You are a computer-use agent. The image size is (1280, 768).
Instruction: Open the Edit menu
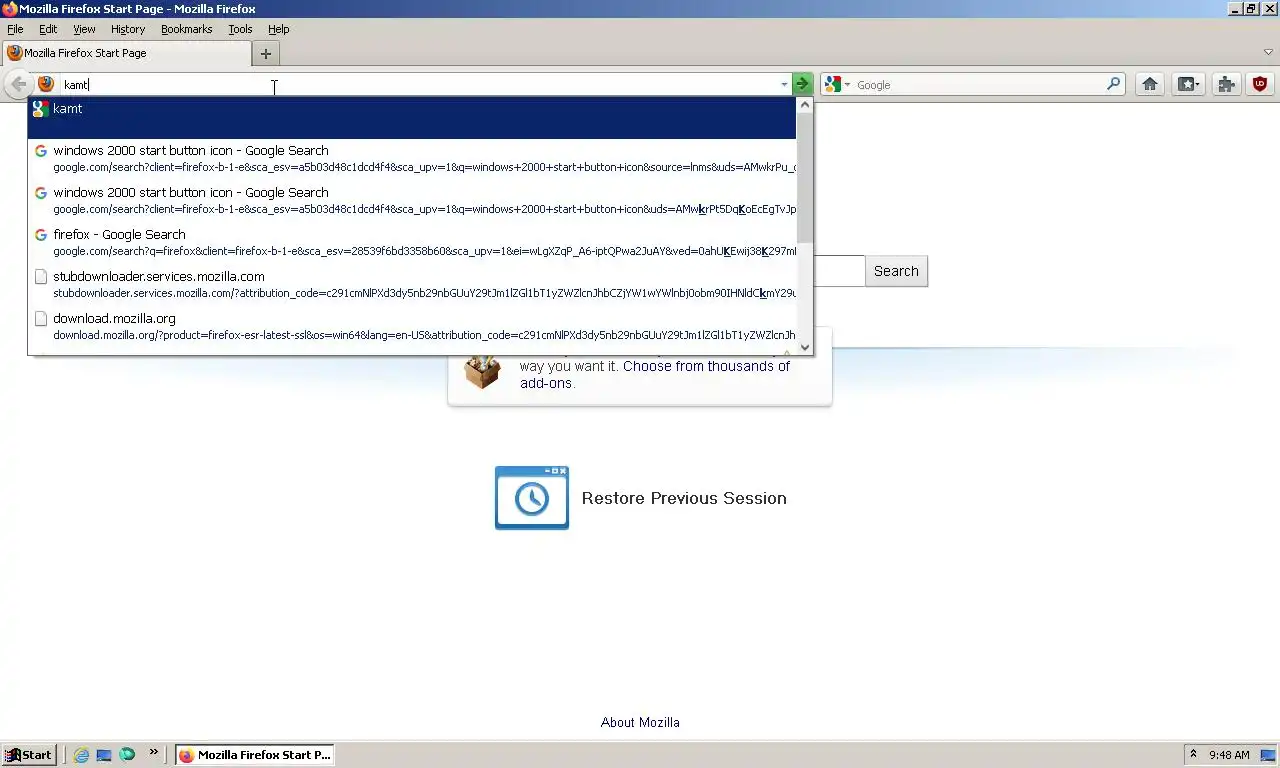48,29
